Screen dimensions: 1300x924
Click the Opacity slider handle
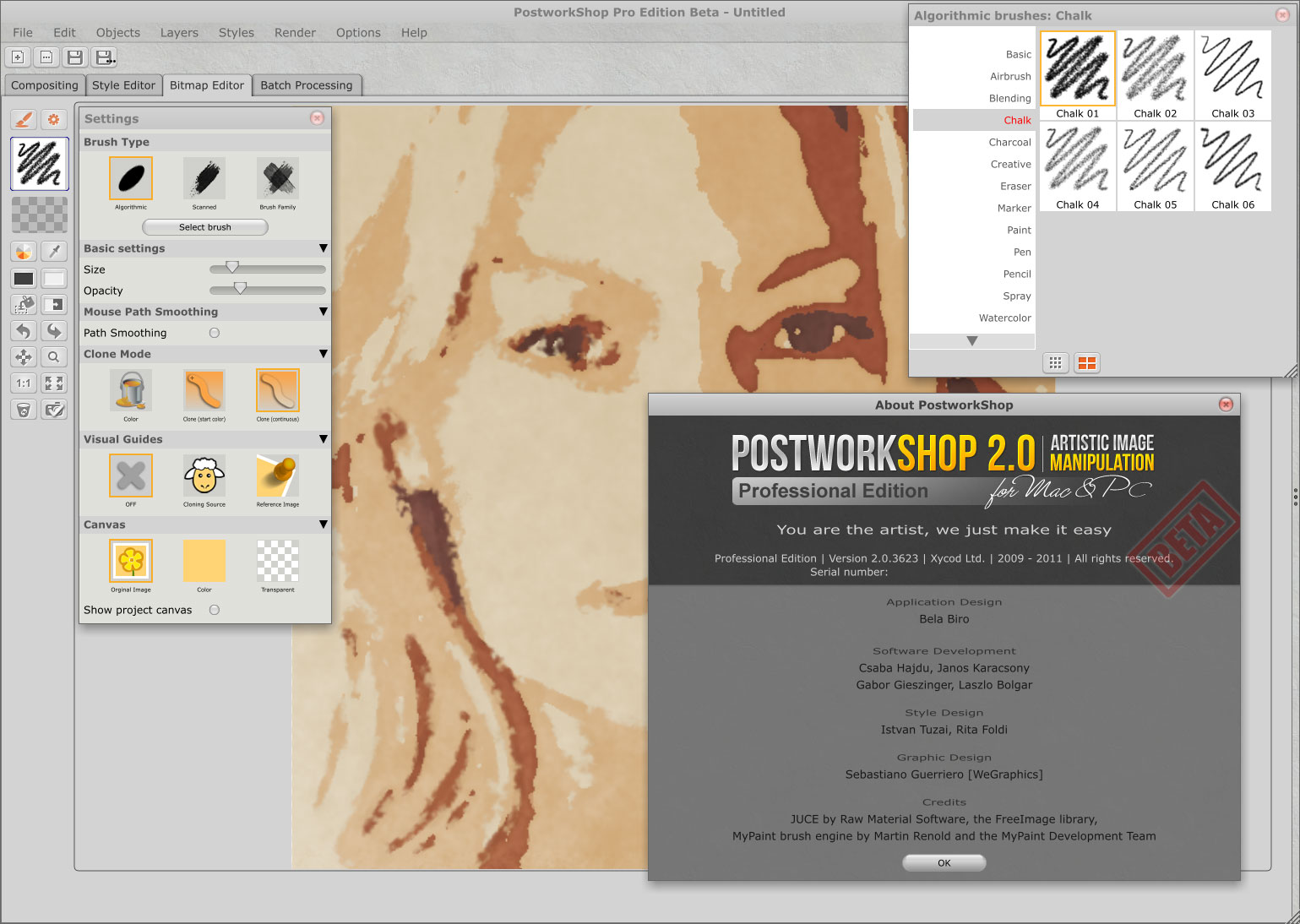(x=240, y=289)
